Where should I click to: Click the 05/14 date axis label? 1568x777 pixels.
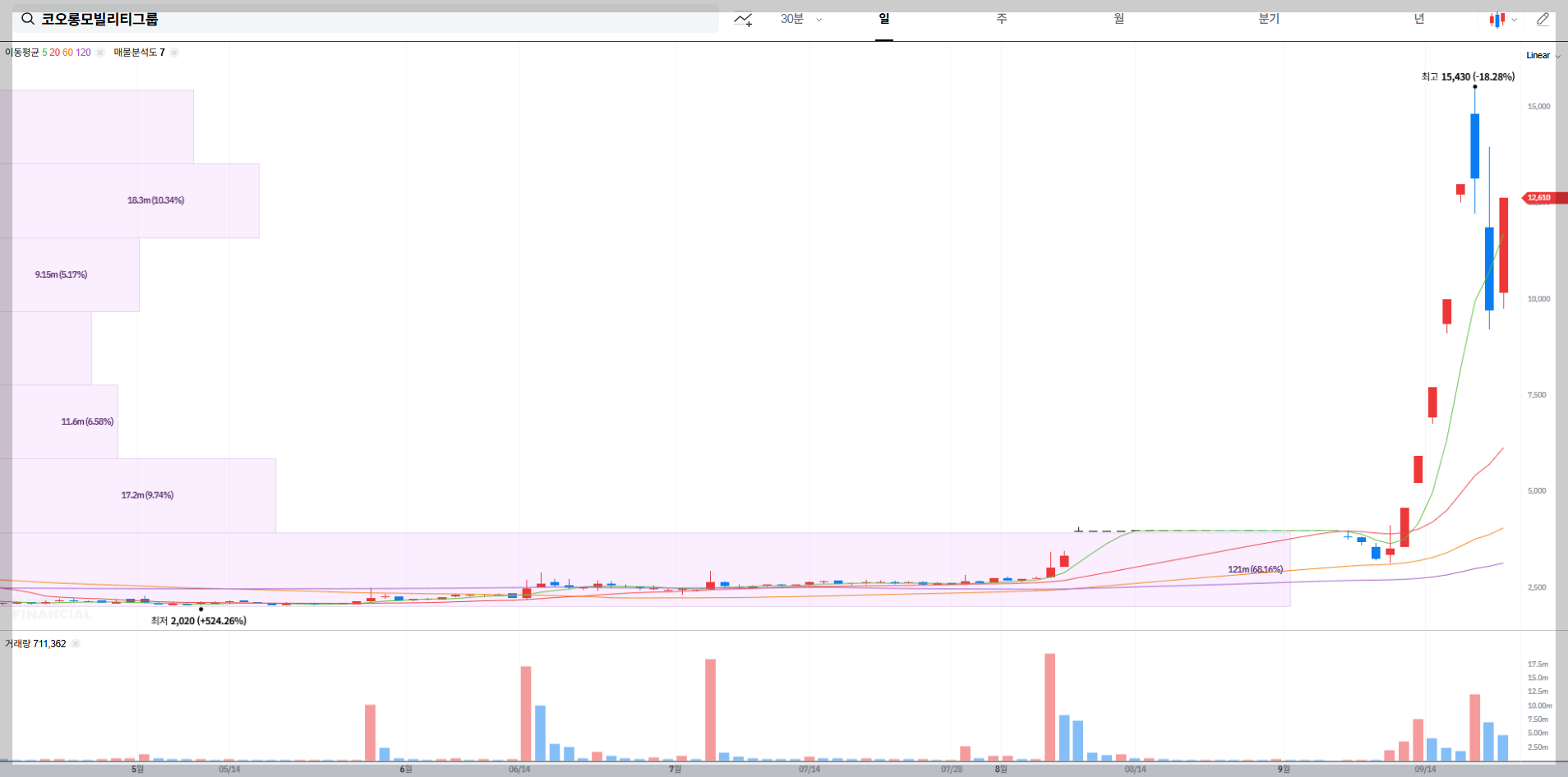coord(229,770)
